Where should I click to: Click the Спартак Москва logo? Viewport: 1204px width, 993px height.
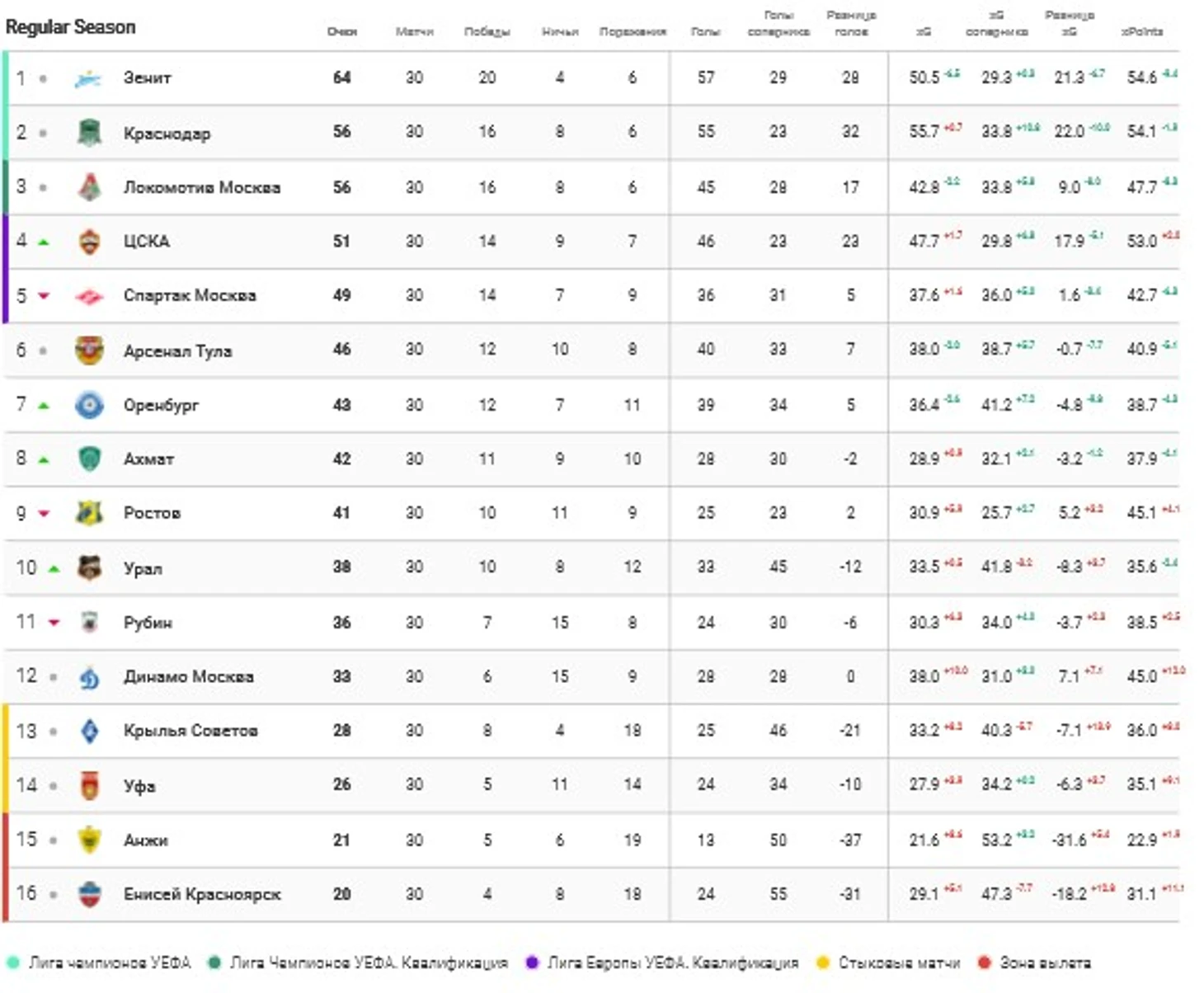coord(89,295)
